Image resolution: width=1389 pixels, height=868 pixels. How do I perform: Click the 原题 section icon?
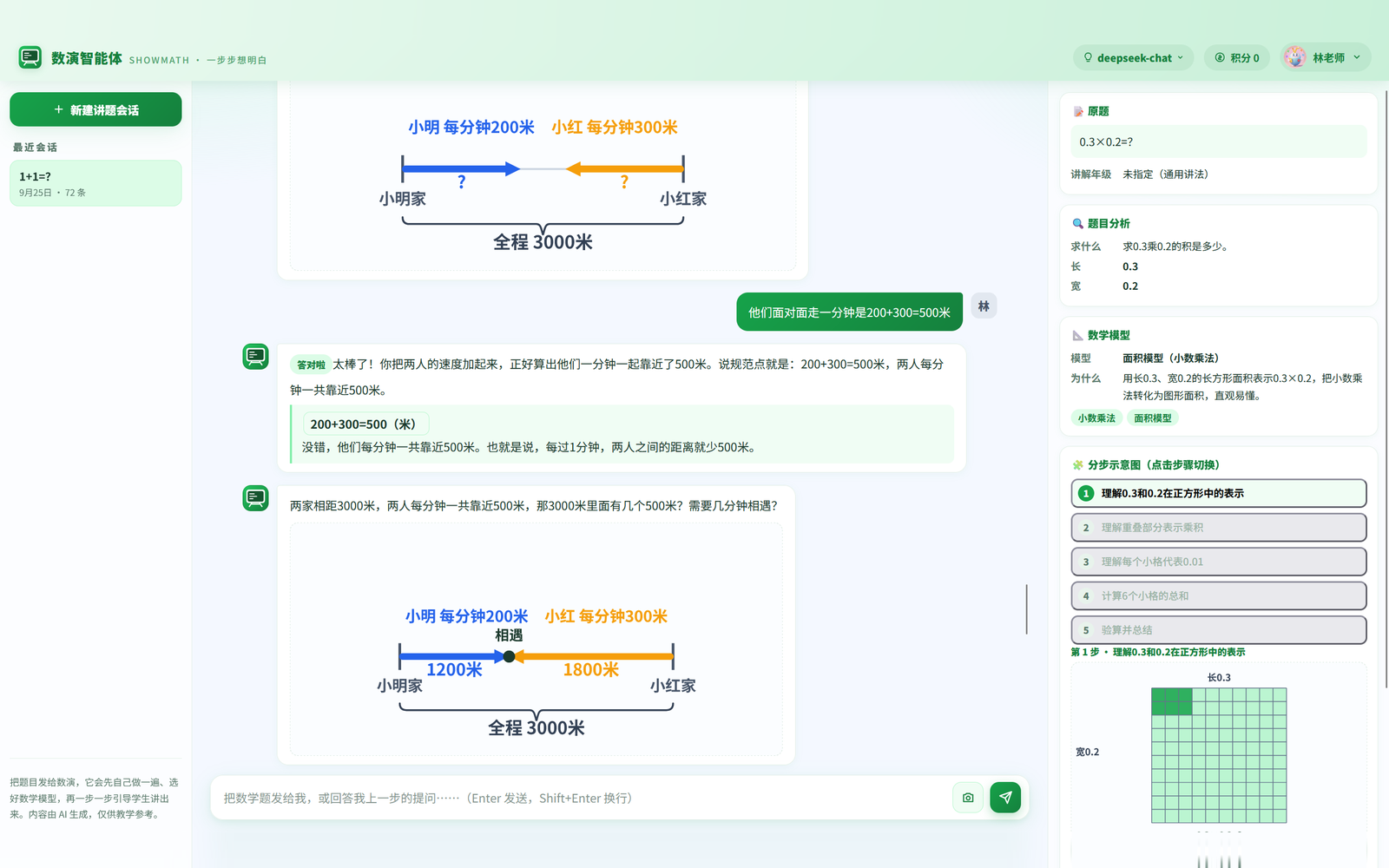1078,111
